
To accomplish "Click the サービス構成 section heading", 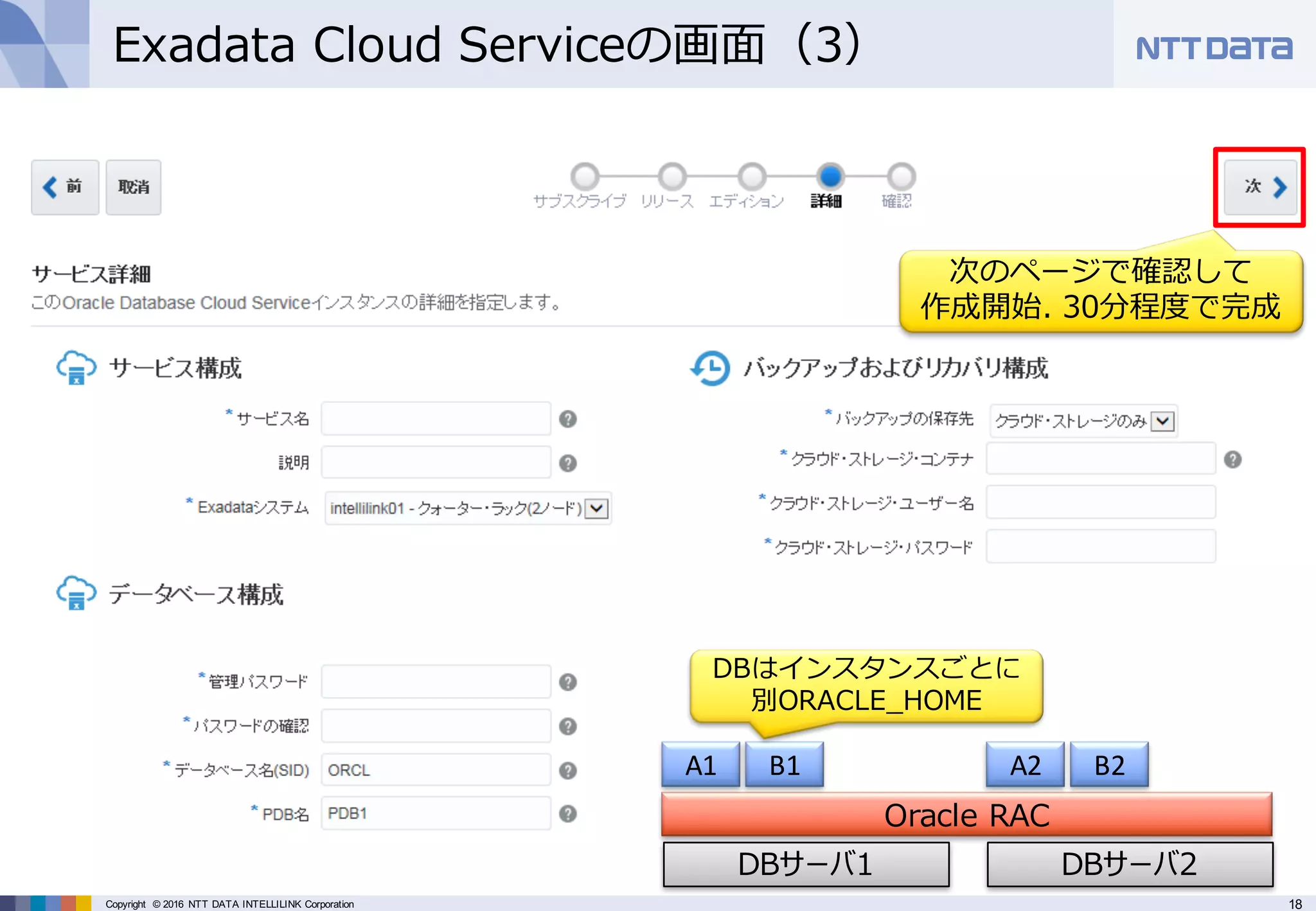I will (175, 368).
